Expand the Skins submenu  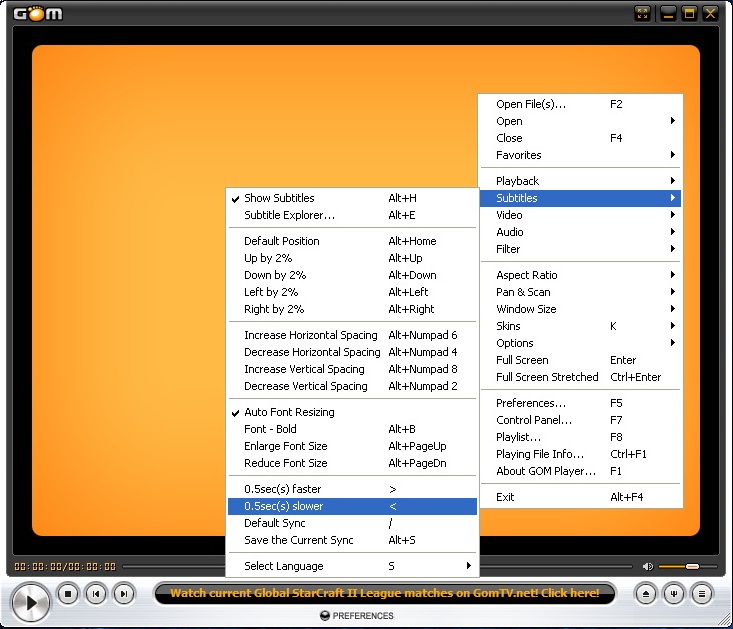[580, 326]
